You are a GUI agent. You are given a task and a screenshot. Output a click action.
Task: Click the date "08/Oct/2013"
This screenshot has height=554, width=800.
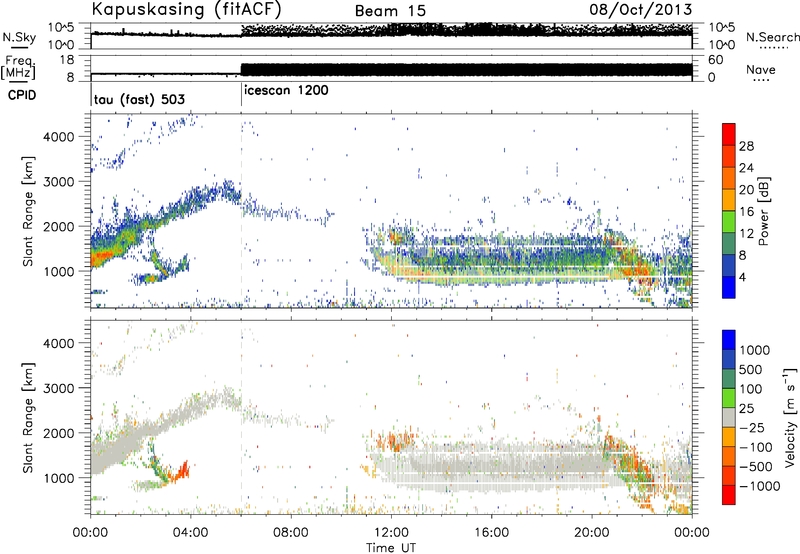pyautogui.click(x=641, y=10)
